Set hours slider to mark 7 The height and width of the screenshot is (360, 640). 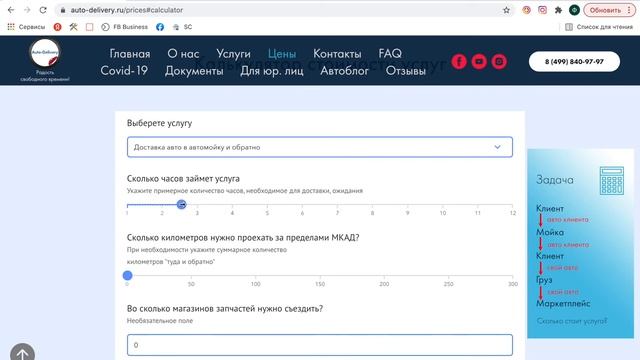coord(337,205)
